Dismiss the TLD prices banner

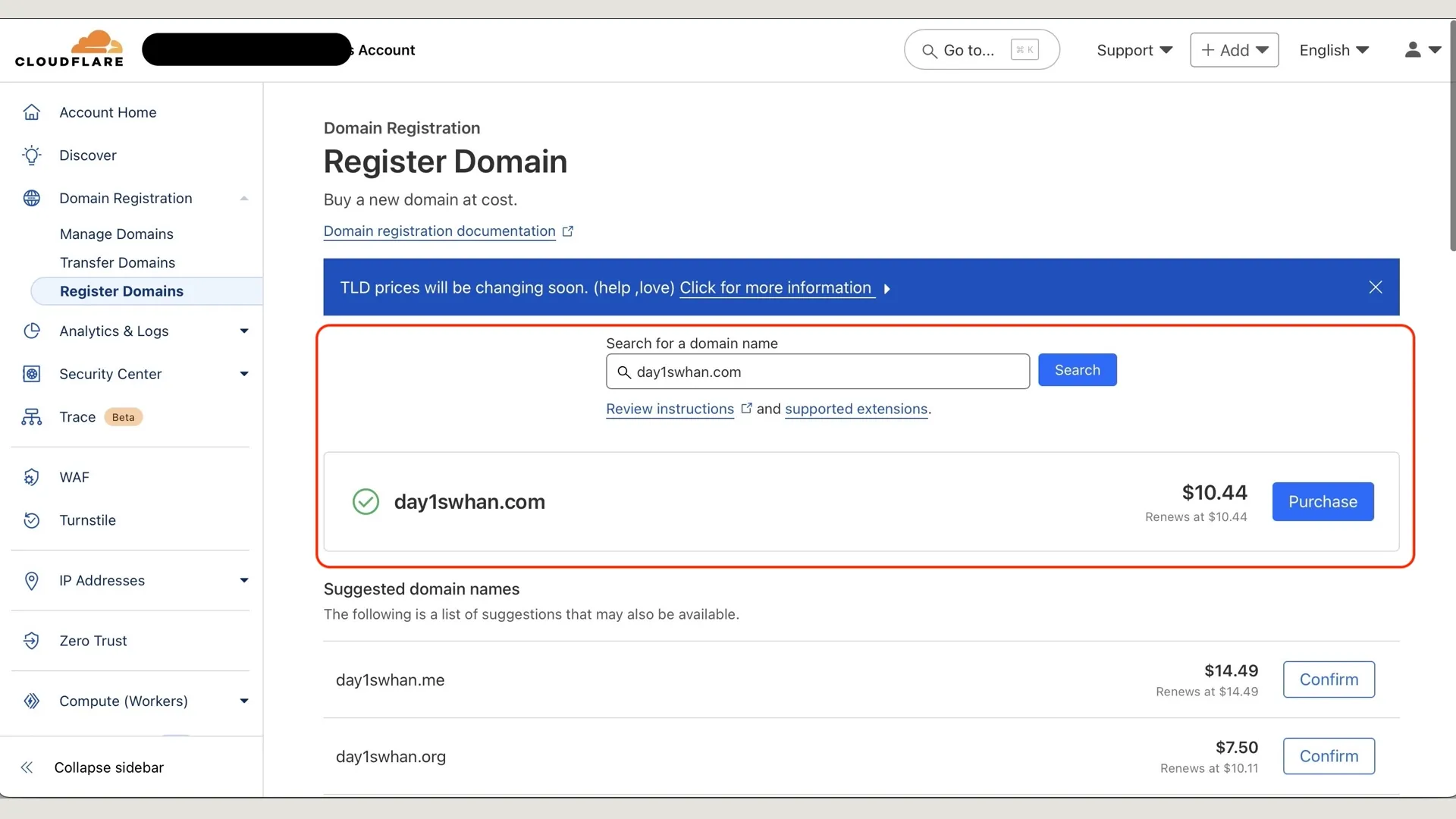tap(1376, 287)
